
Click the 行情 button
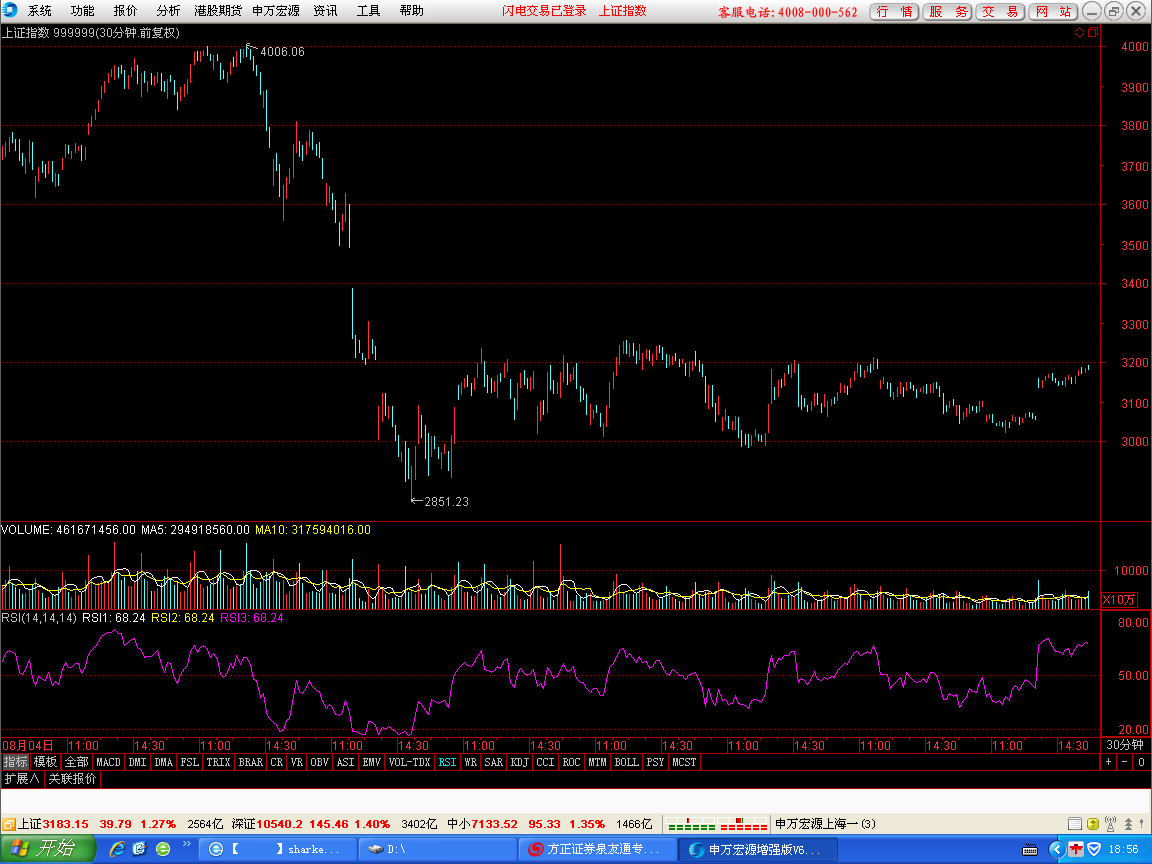tap(894, 12)
